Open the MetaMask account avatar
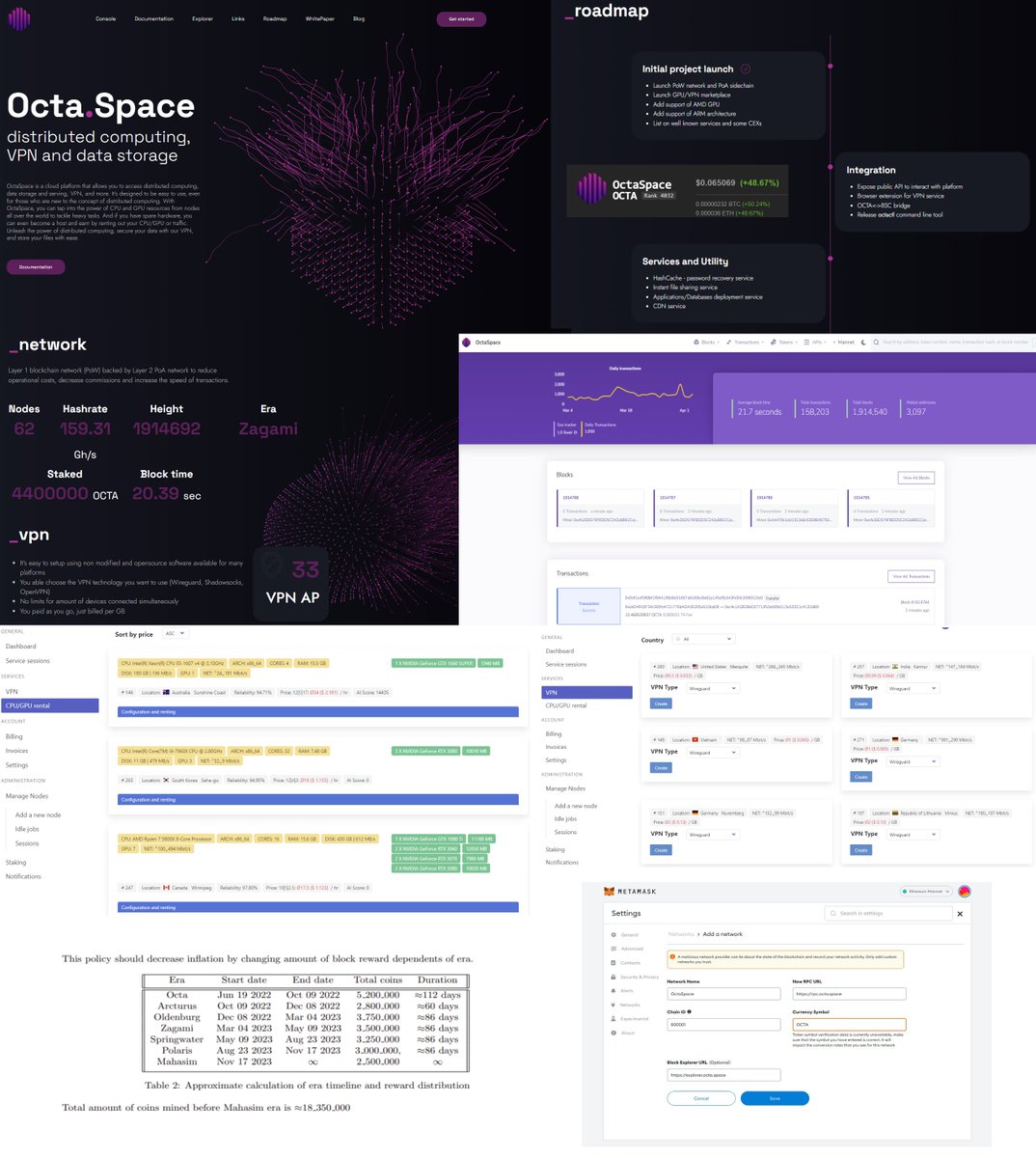Screen dimensions: 1036x1158 click(x=965, y=892)
